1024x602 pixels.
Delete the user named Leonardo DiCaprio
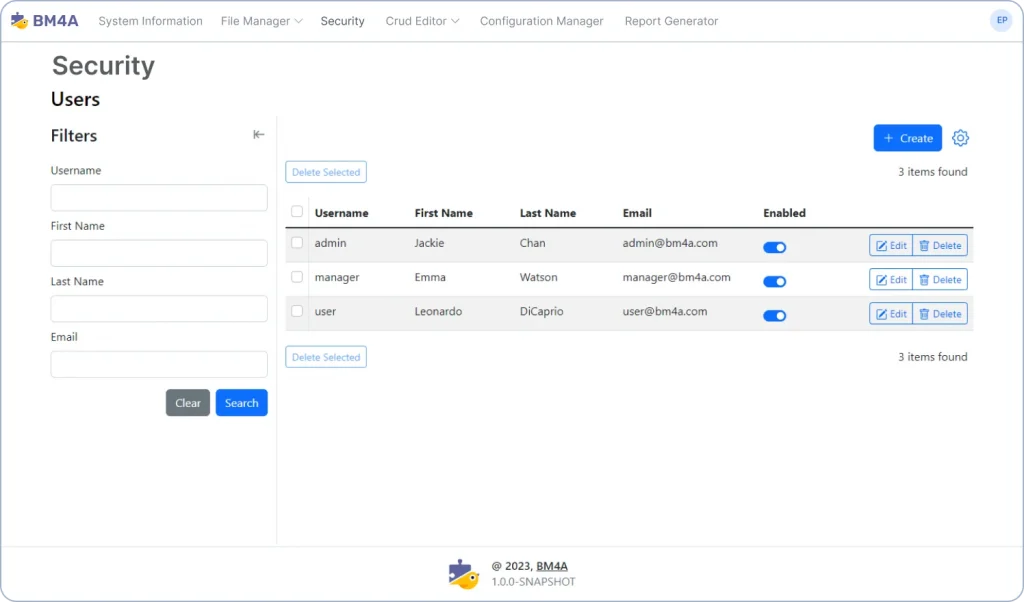tap(940, 313)
